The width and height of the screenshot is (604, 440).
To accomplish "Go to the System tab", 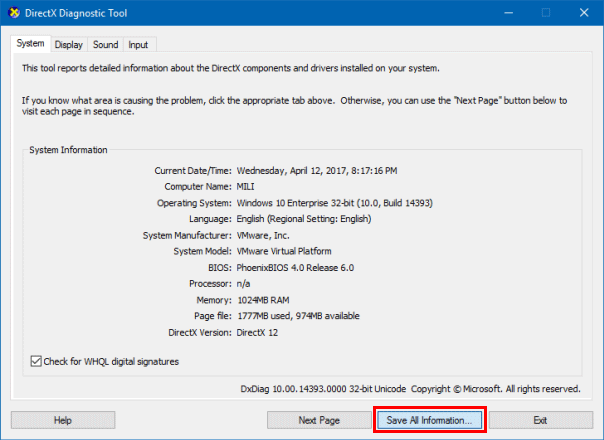I will click(30, 44).
